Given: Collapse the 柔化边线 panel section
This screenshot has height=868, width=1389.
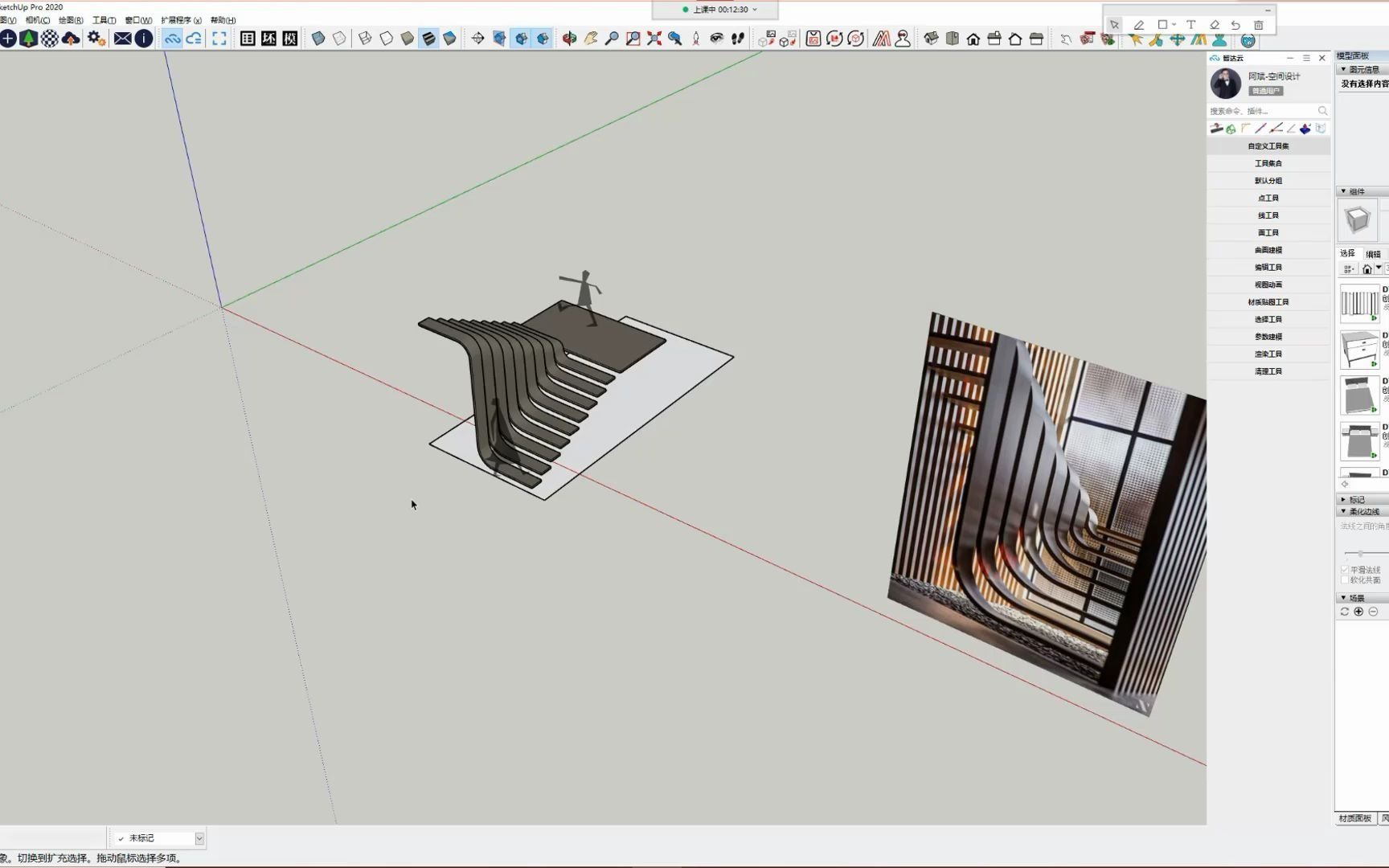Looking at the screenshot, I should [1363, 511].
